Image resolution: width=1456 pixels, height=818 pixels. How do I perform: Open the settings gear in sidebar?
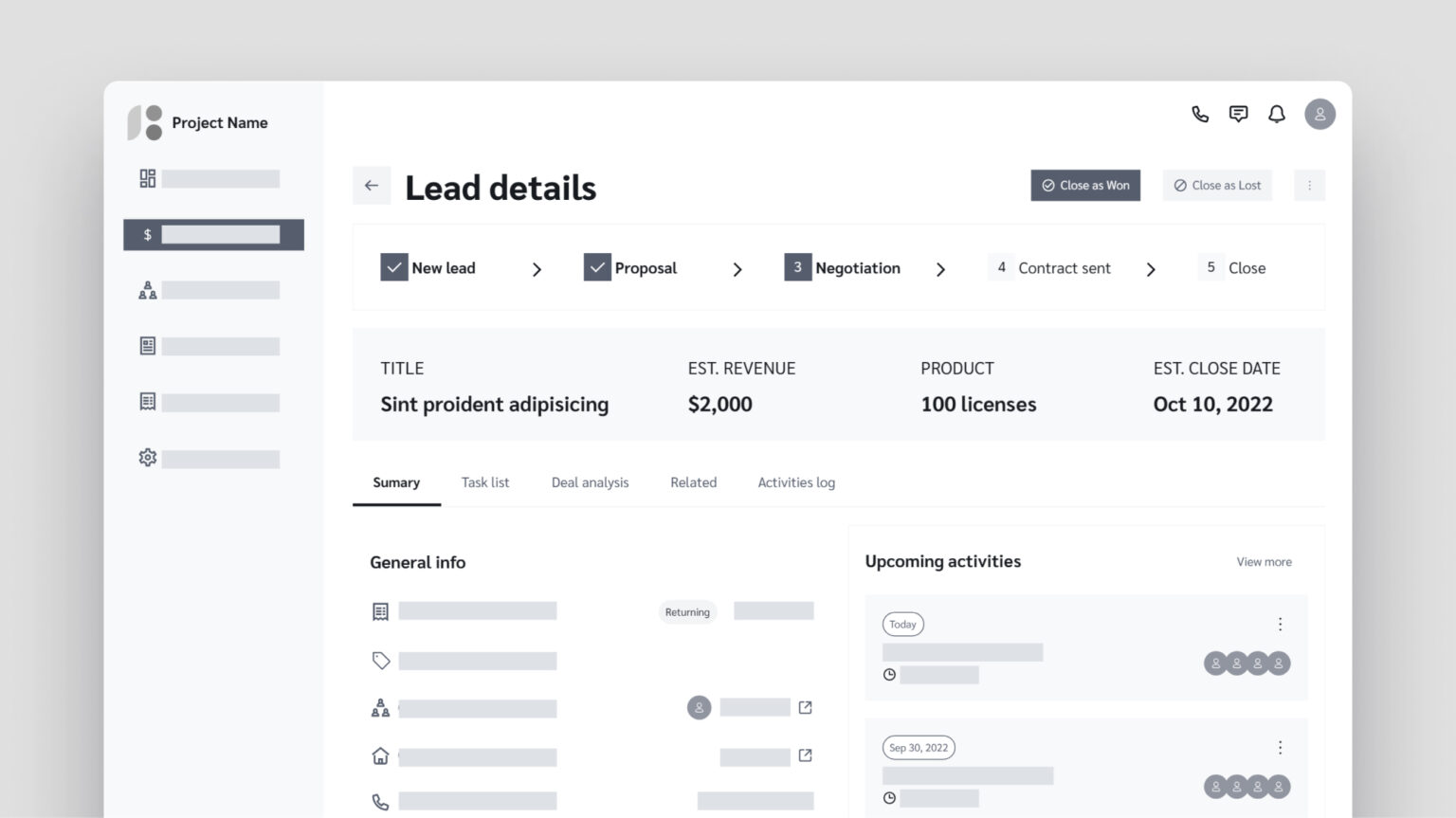point(148,458)
